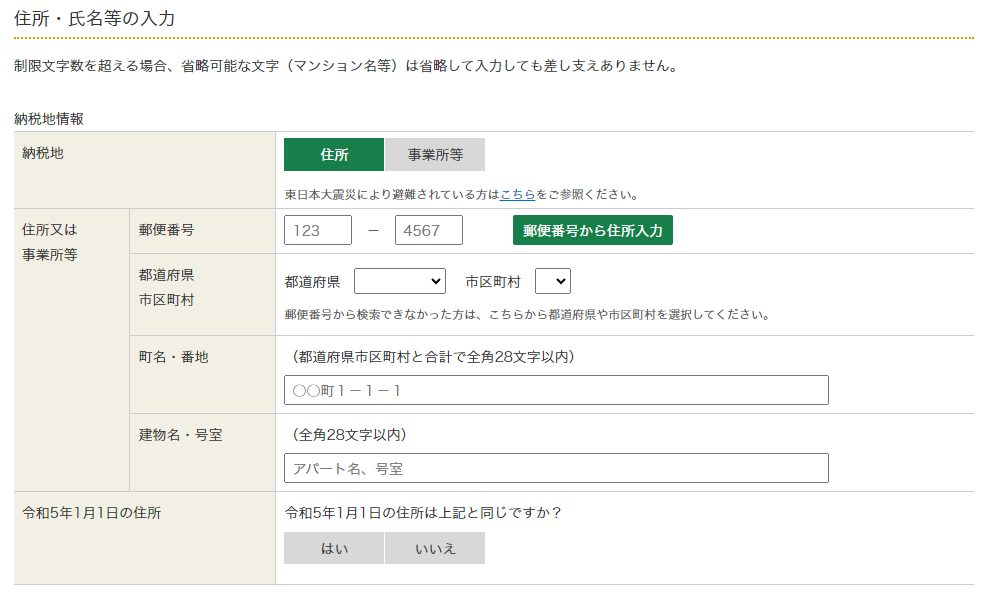Click the 住所・氏名等の入力 page heading
Screen dimensions: 997x601
pos(97,18)
